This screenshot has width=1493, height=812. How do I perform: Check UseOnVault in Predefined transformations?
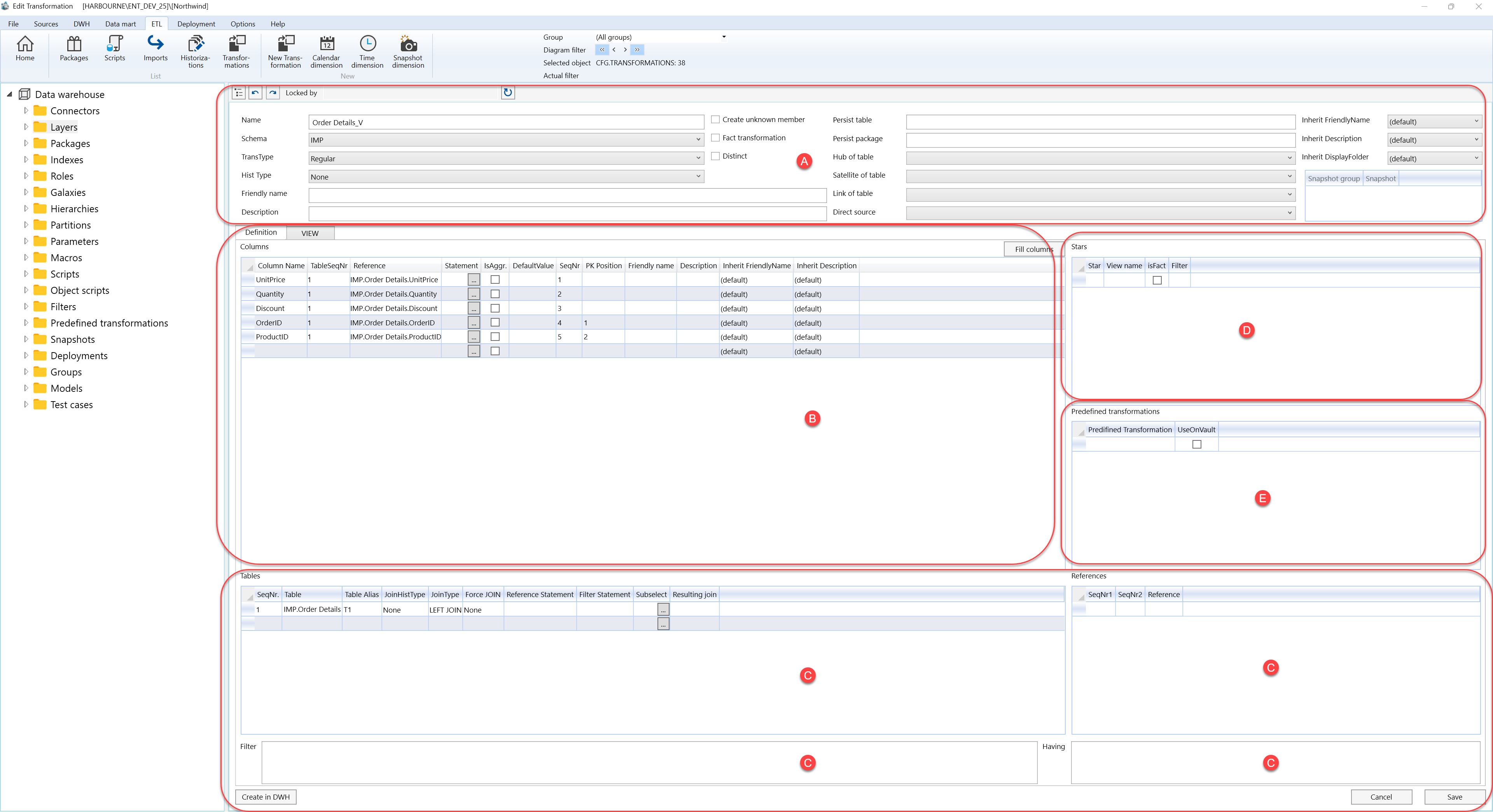1196,445
